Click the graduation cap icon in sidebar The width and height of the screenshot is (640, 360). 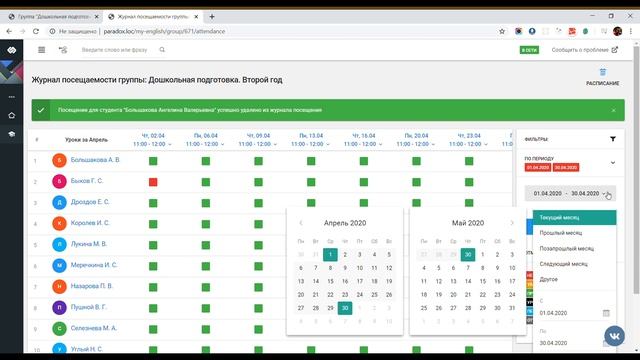(11, 134)
